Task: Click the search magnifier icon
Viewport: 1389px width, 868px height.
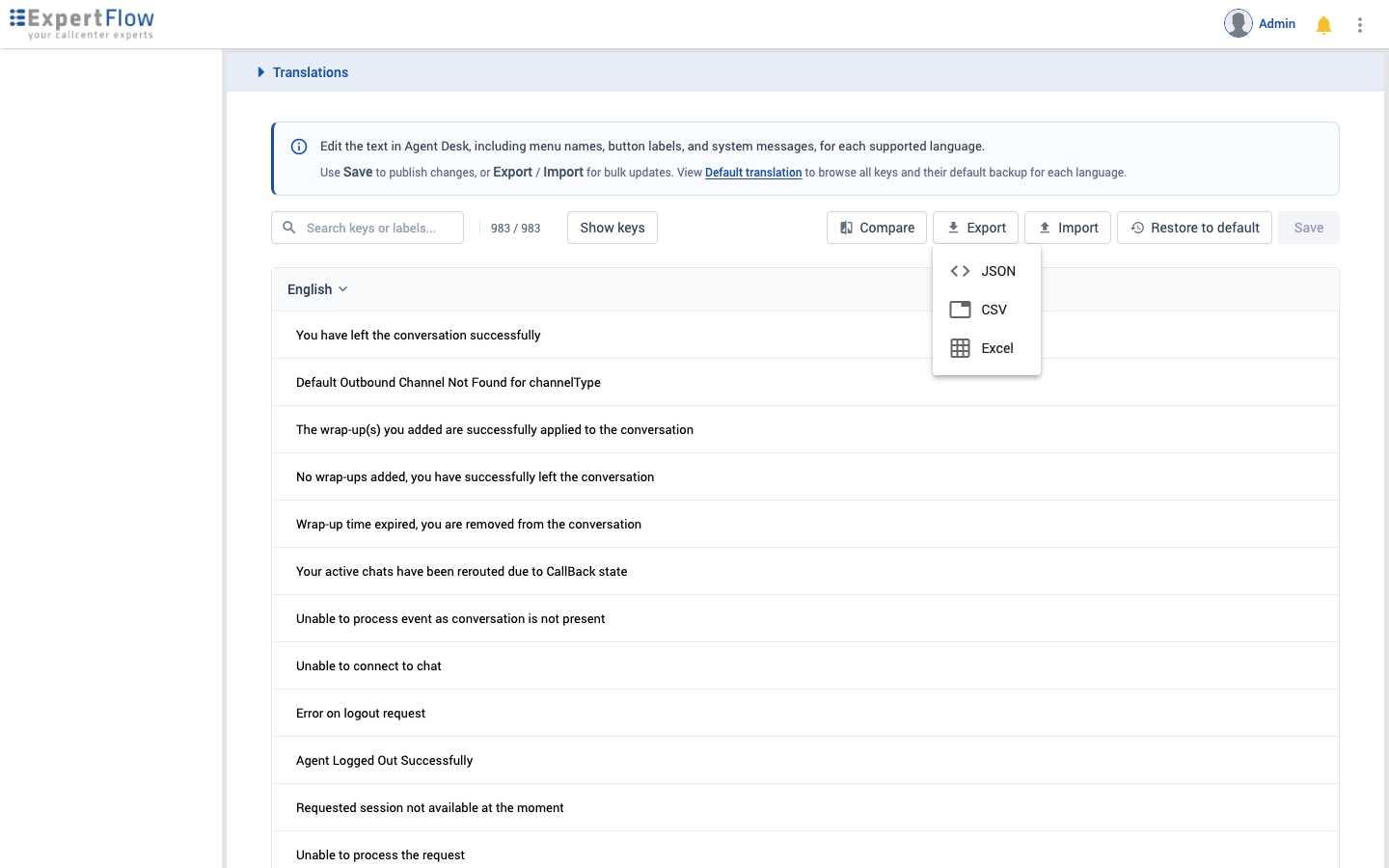Action: click(x=288, y=228)
